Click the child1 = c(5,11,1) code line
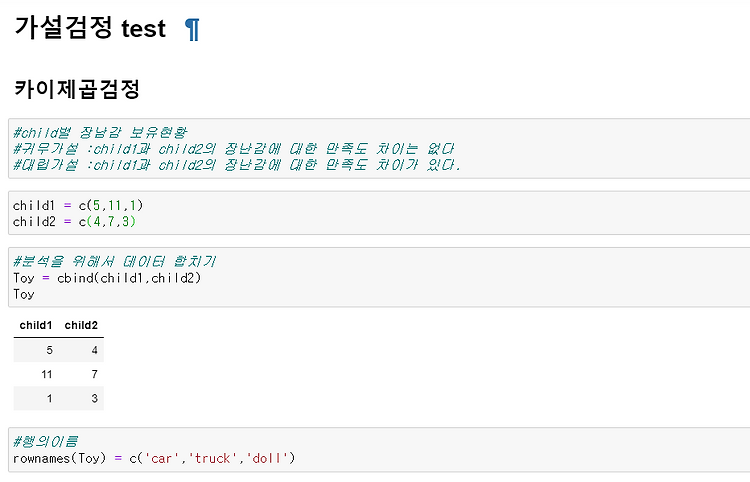The image size is (750, 482). point(78,206)
